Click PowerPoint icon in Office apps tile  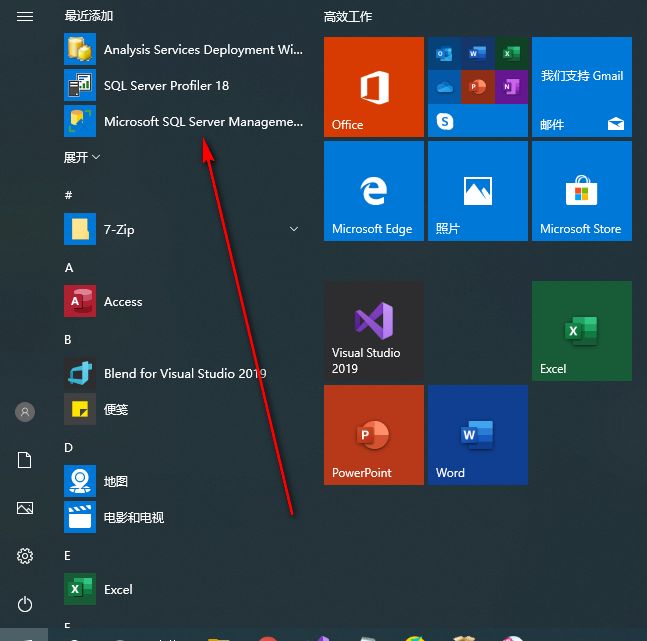(477, 87)
